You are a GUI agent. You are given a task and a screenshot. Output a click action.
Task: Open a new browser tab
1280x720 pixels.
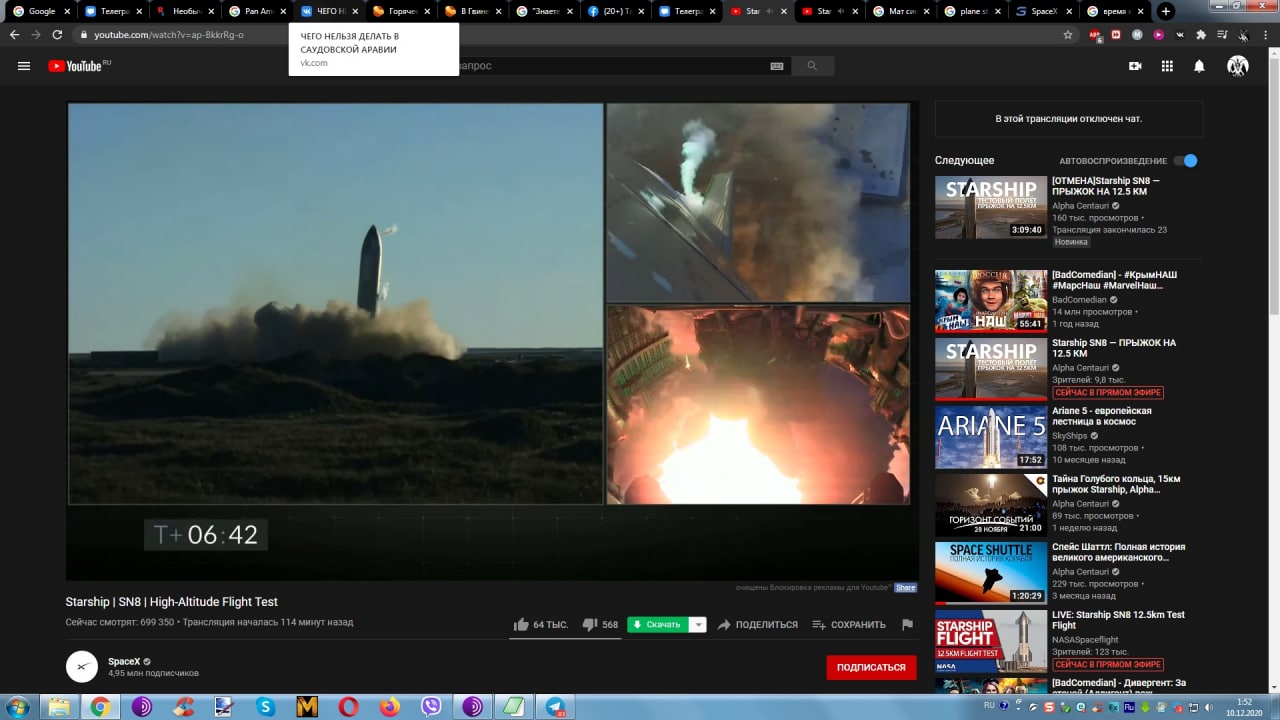(x=1166, y=11)
